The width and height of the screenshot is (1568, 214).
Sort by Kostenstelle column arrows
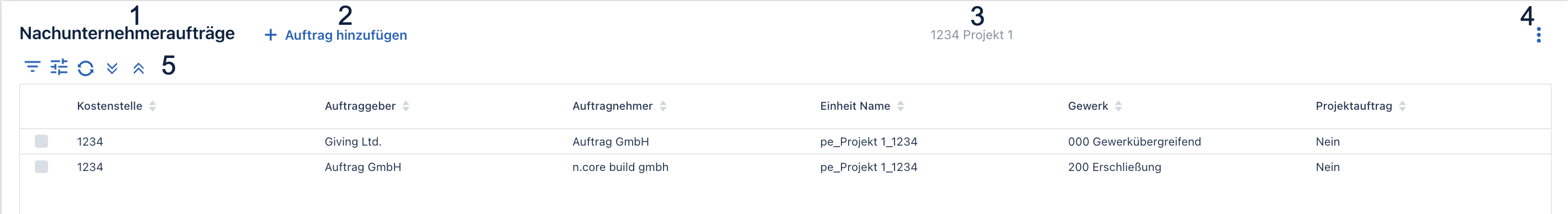pos(153,106)
